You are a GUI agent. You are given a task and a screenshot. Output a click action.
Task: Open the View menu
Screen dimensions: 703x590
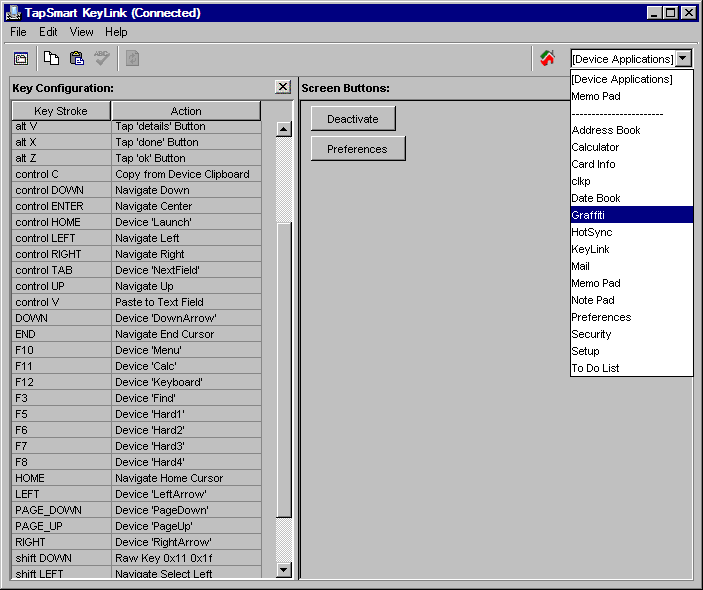[81, 32]
